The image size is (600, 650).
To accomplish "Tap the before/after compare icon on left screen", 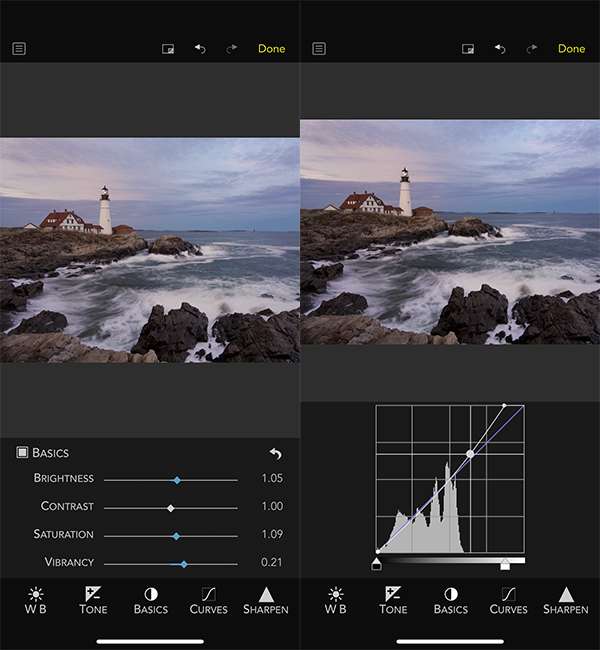I will (x=168, y=49).
